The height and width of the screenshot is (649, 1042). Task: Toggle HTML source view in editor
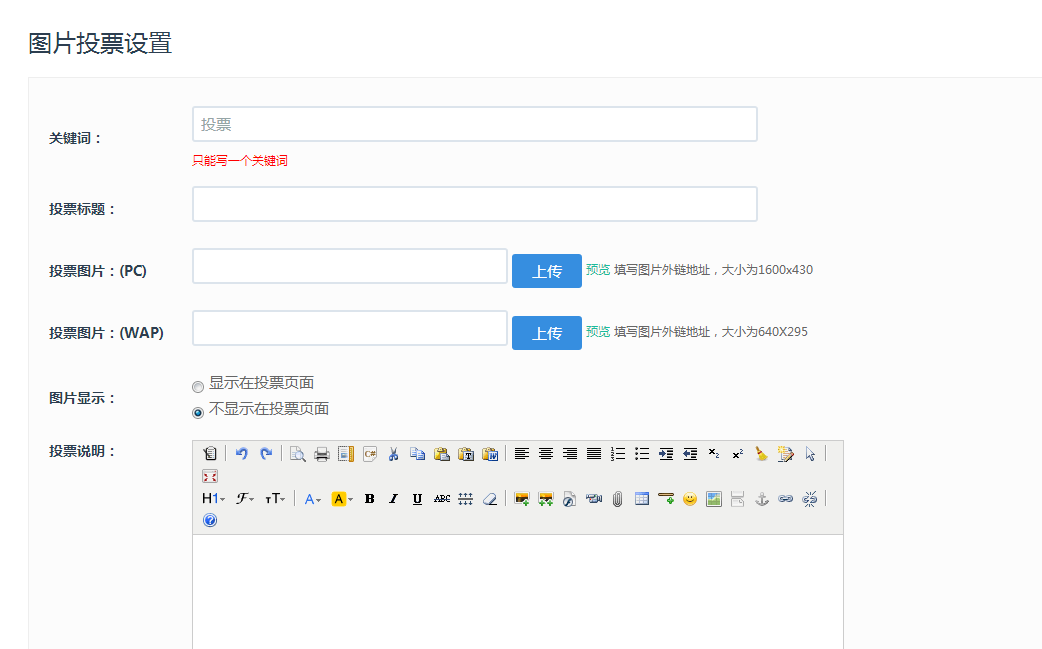click(210, 454)
